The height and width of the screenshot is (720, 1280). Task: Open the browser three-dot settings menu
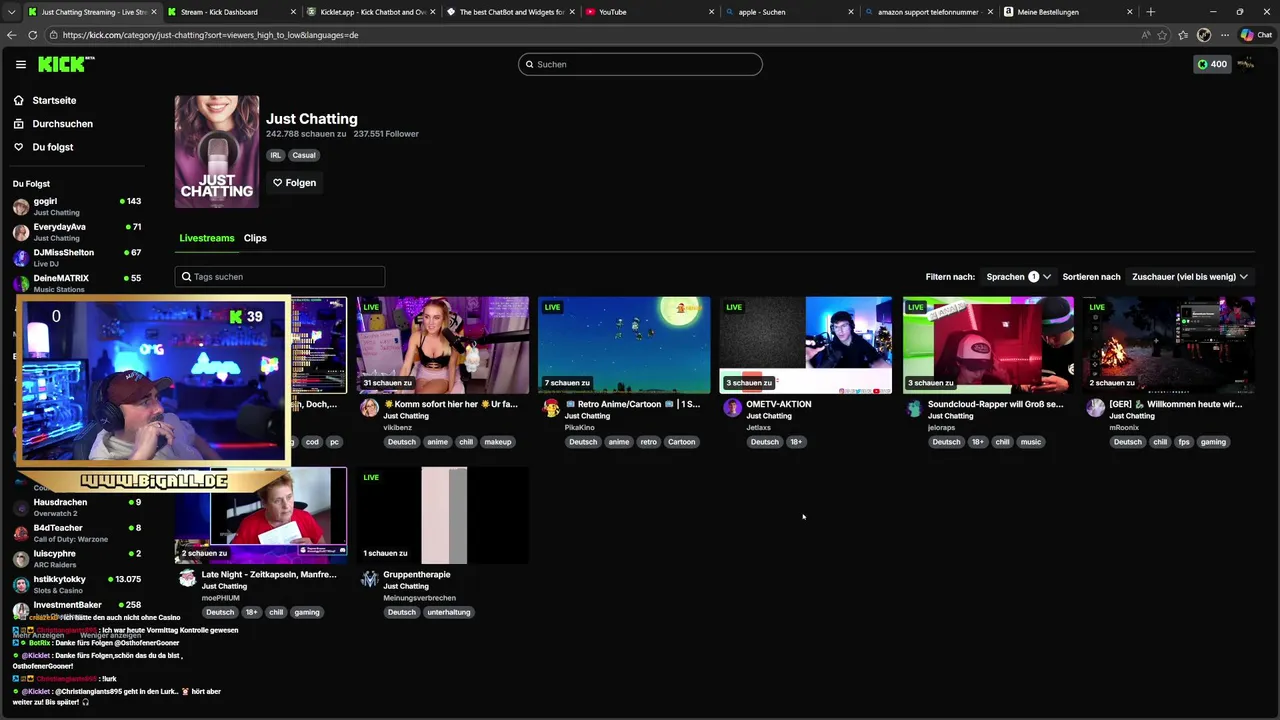1225,35
